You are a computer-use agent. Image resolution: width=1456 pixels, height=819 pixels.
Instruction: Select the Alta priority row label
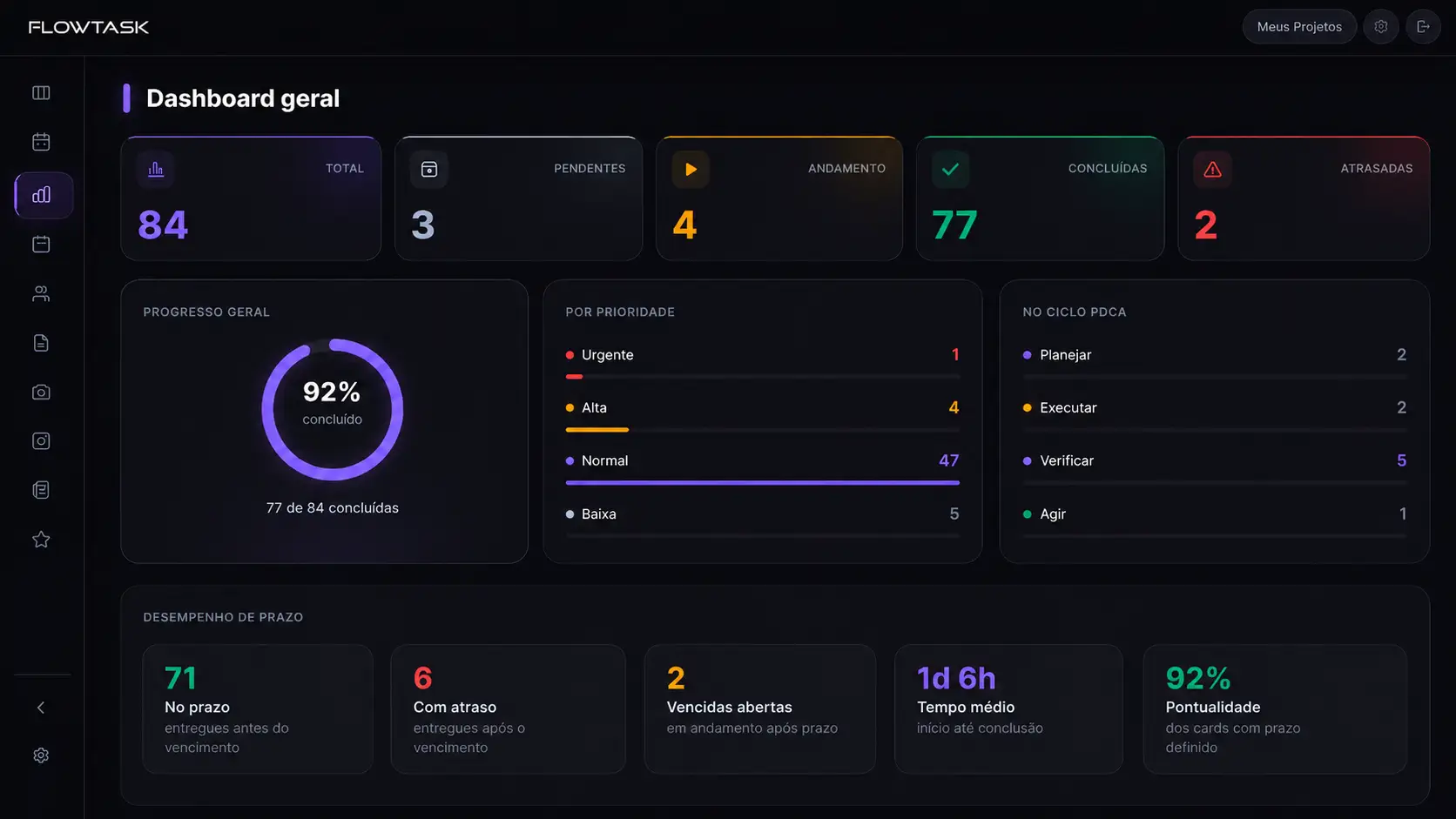click(594, 407)
